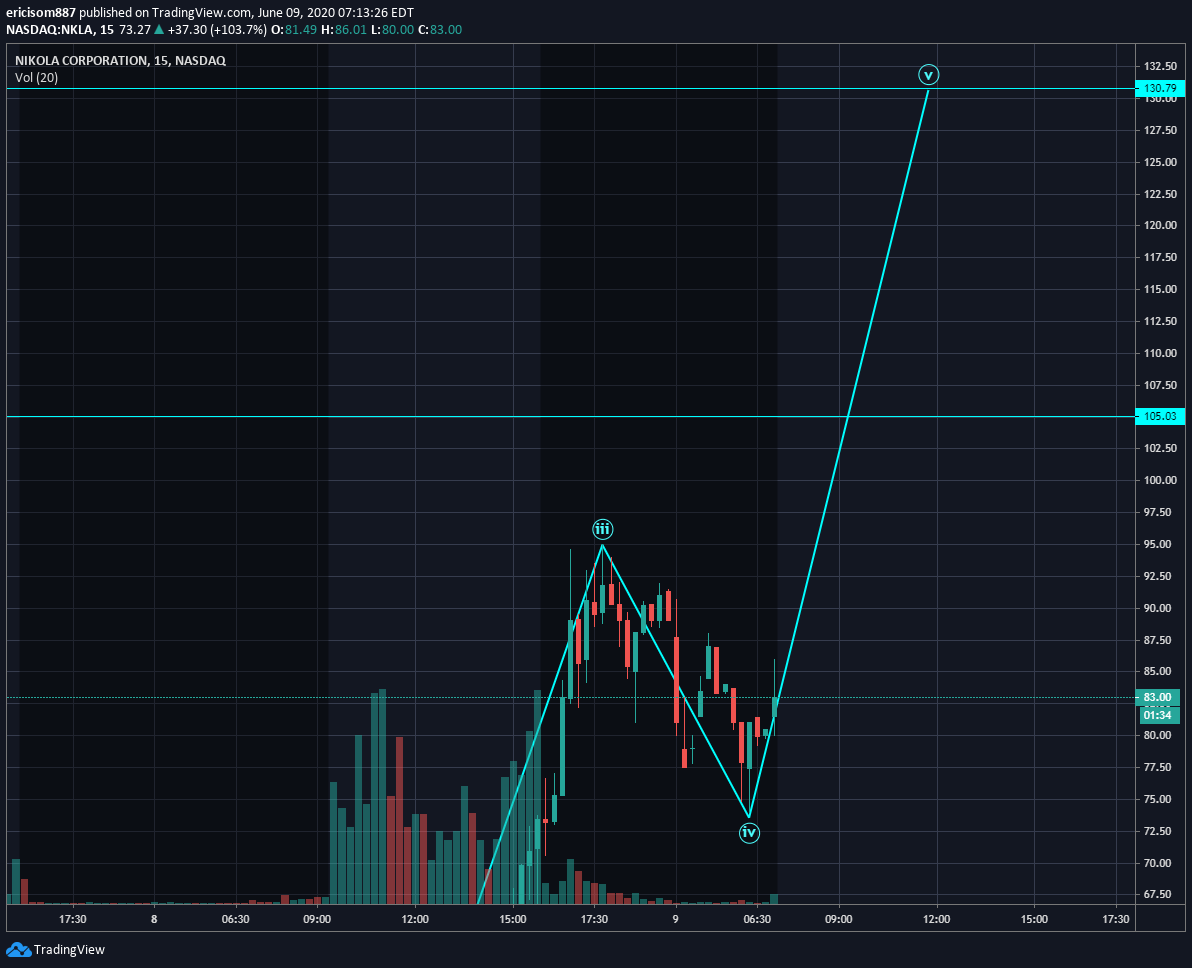Click the low value L:80.00
The width and height of the screenshot is (1192, 968).
point(392,30)
